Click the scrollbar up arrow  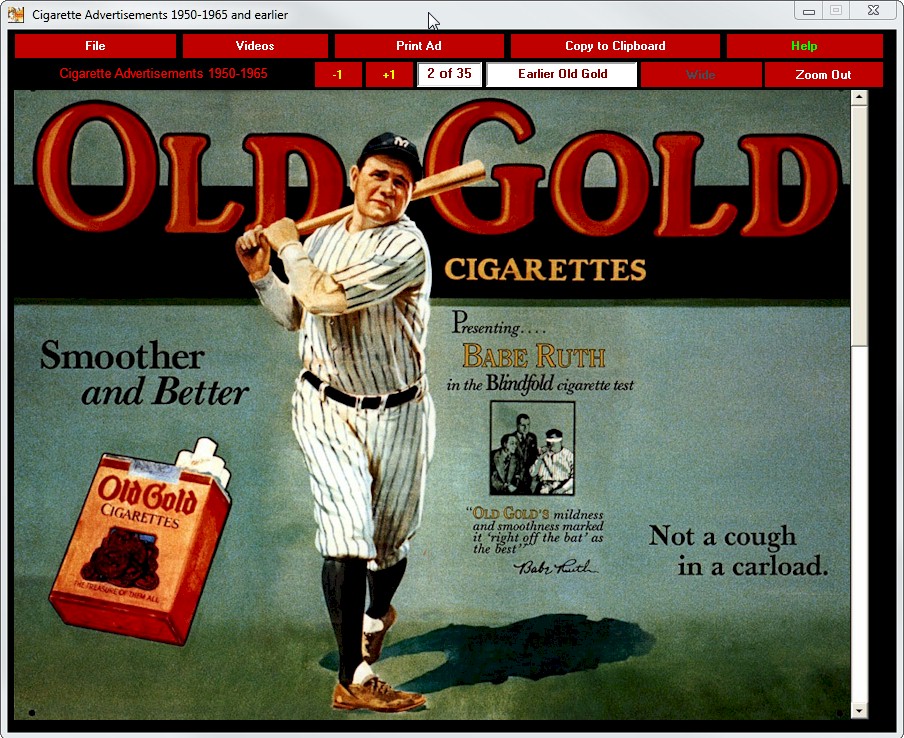[x=859, y=97]
